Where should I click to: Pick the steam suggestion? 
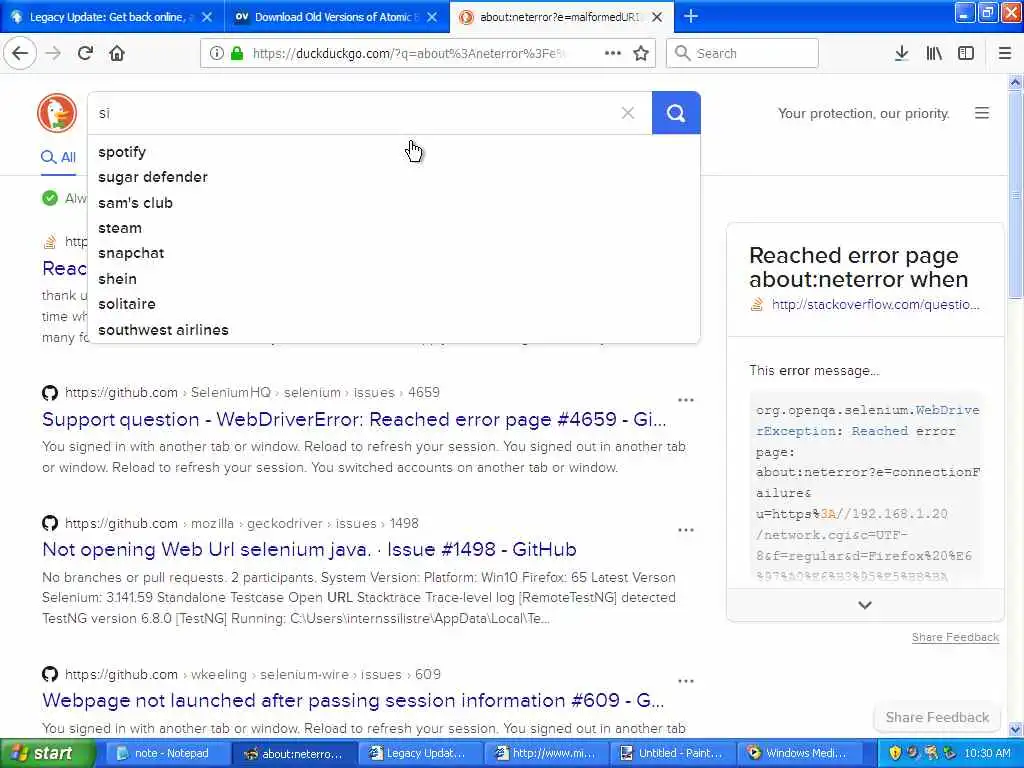click(x=394, y=228)
